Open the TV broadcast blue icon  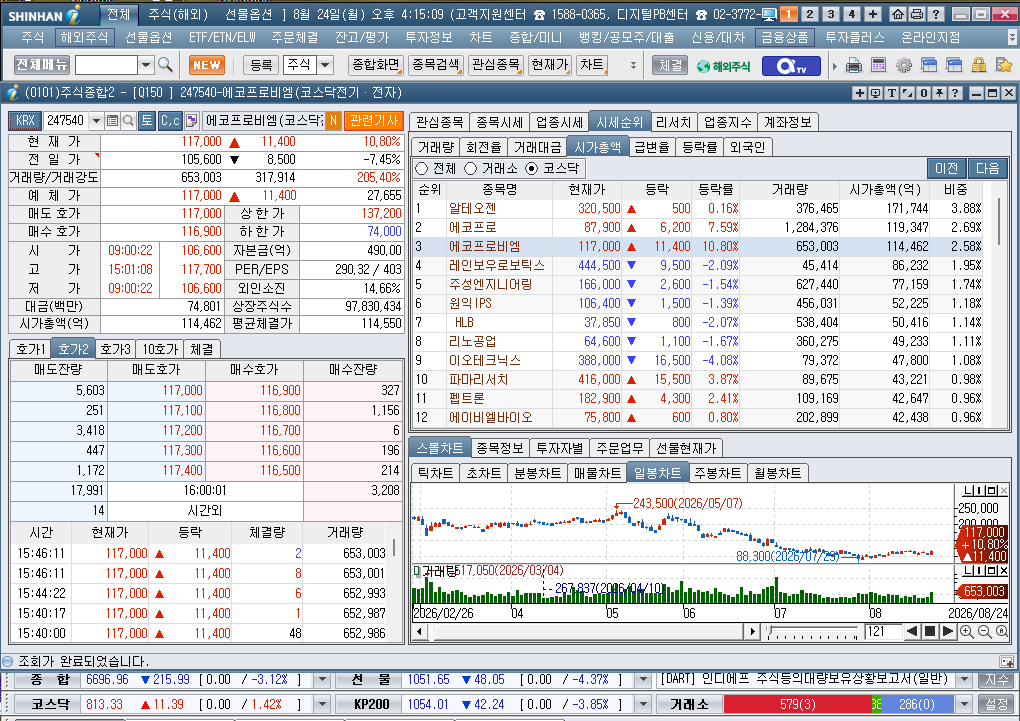coord(791,66)
